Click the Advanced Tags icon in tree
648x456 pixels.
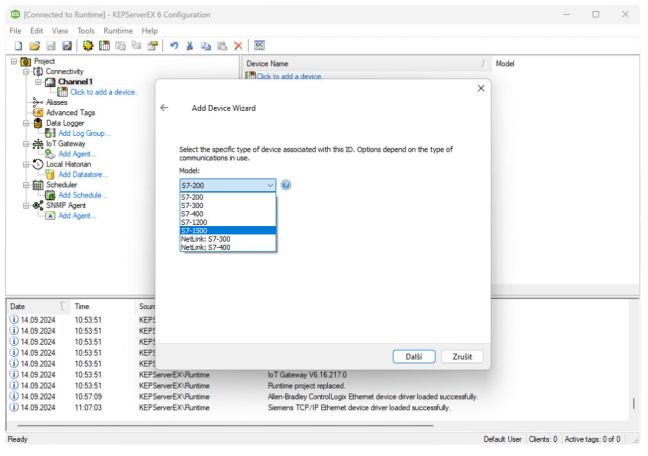pos(38,112)
